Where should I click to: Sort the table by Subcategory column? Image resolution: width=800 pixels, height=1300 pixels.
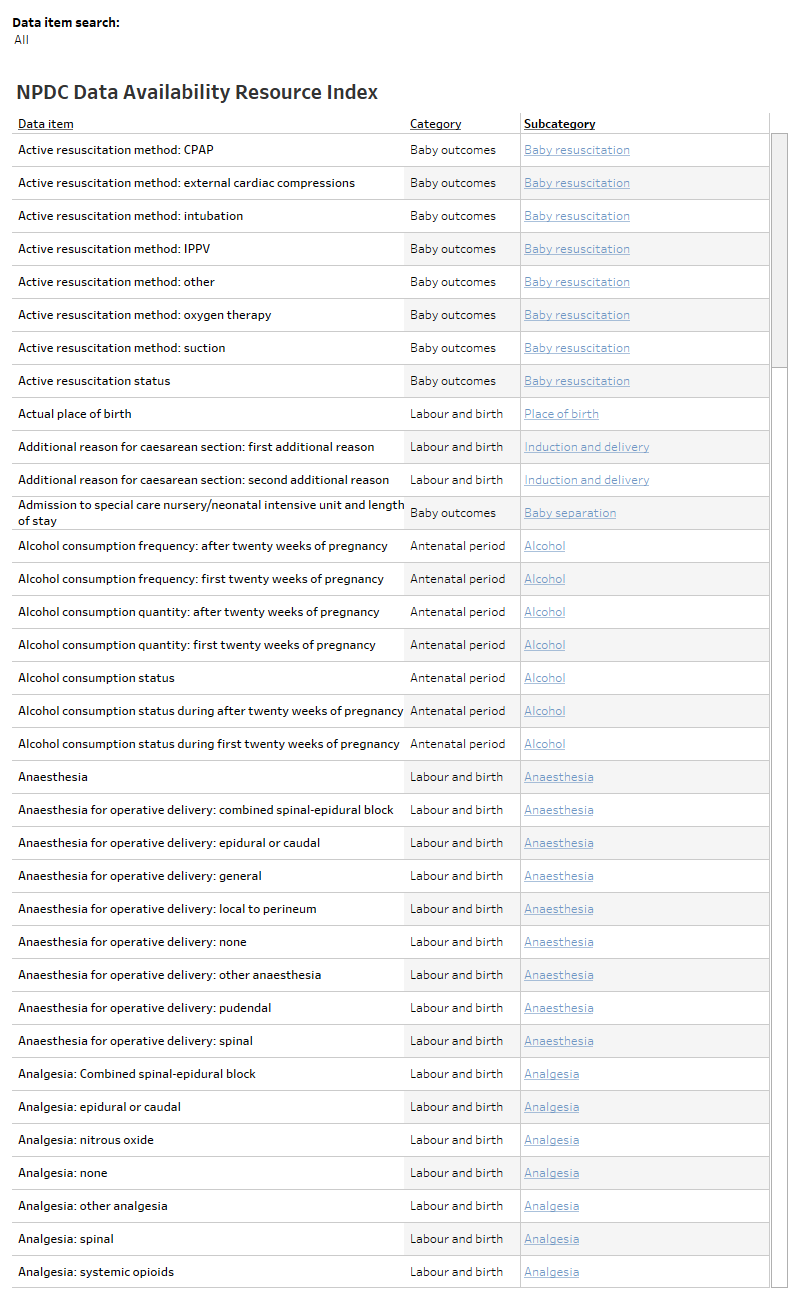coord(559,123)
